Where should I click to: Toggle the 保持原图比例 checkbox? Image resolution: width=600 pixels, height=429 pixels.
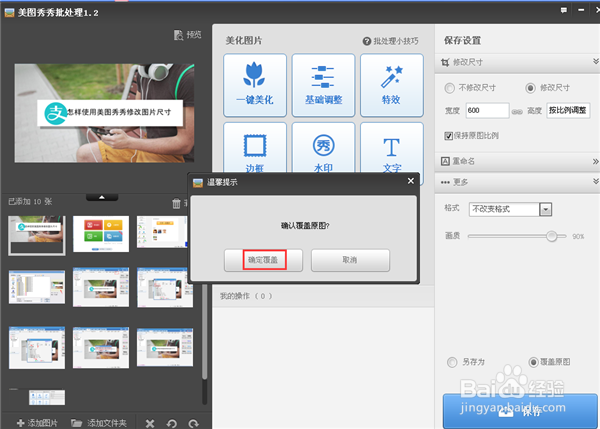pyautogui.click(x=448, y=136)
